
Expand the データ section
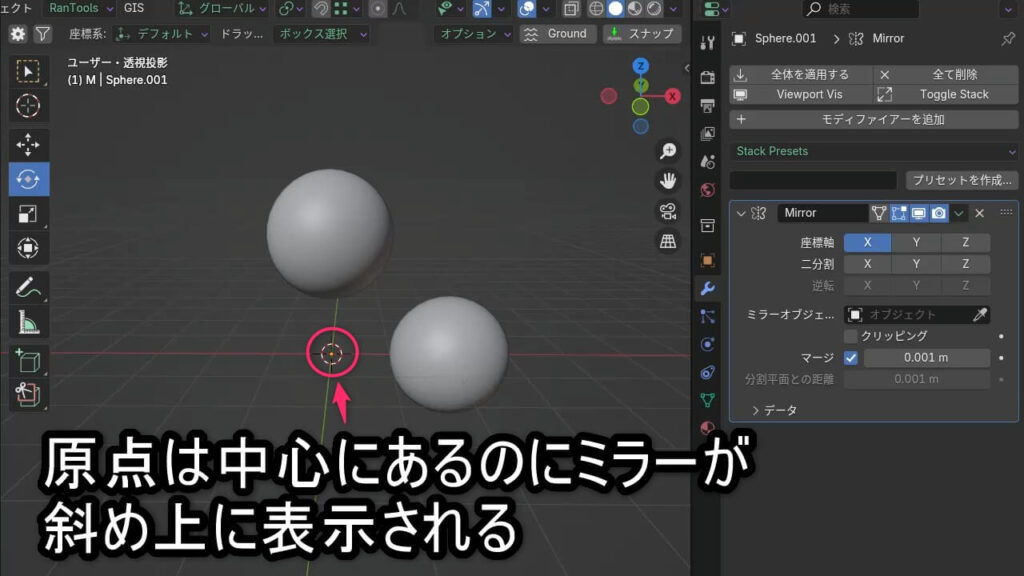click(x=774, y=410)
